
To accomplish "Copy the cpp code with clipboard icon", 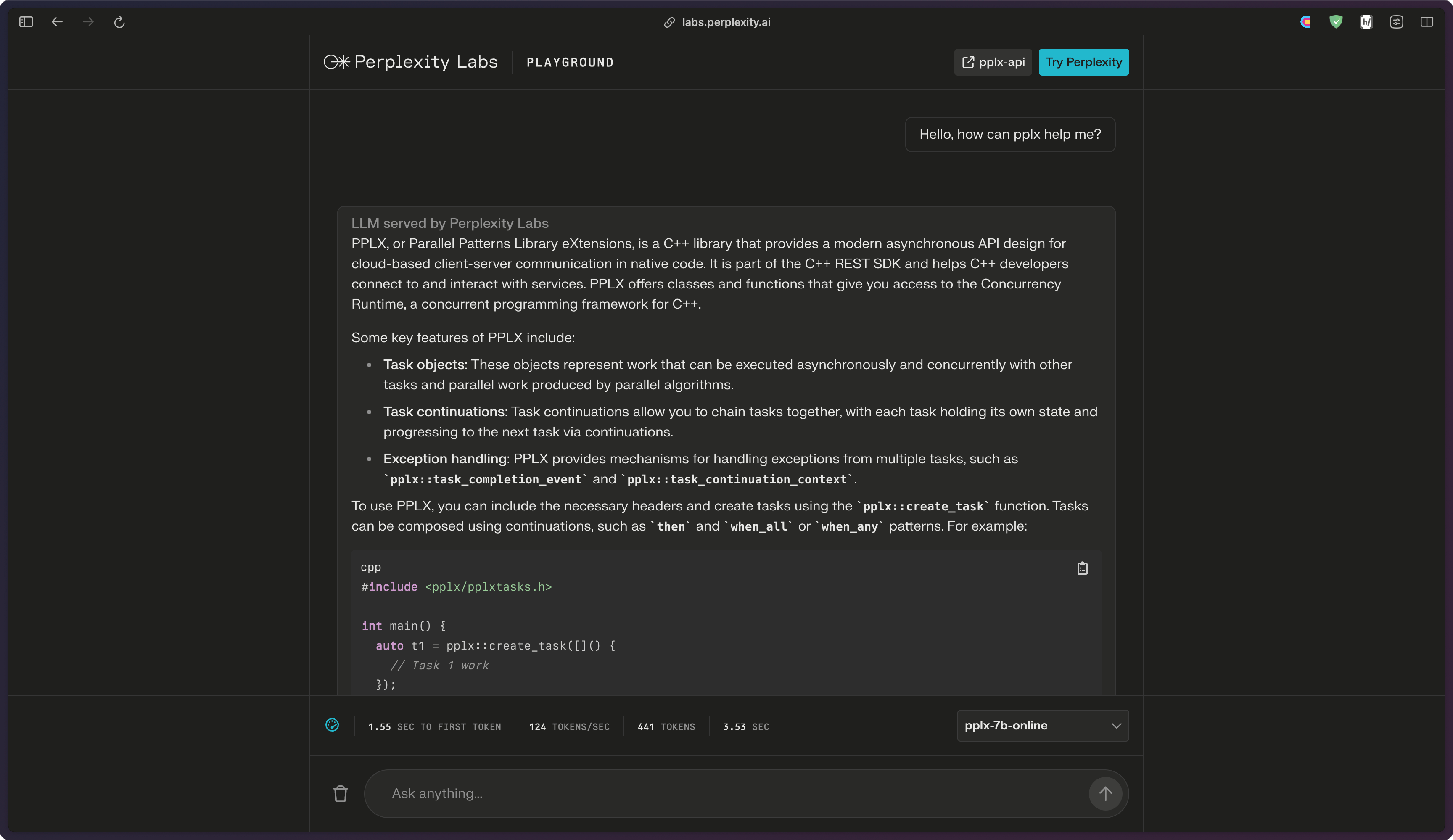I will click(x=1082, y=568).
